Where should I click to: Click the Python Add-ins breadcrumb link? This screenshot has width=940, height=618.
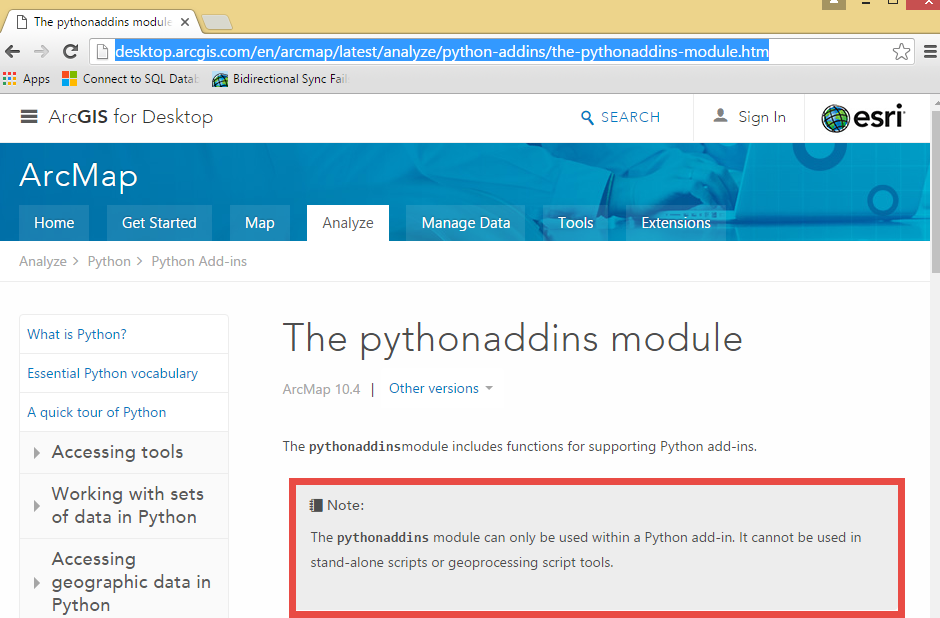(x=199, y=261)
